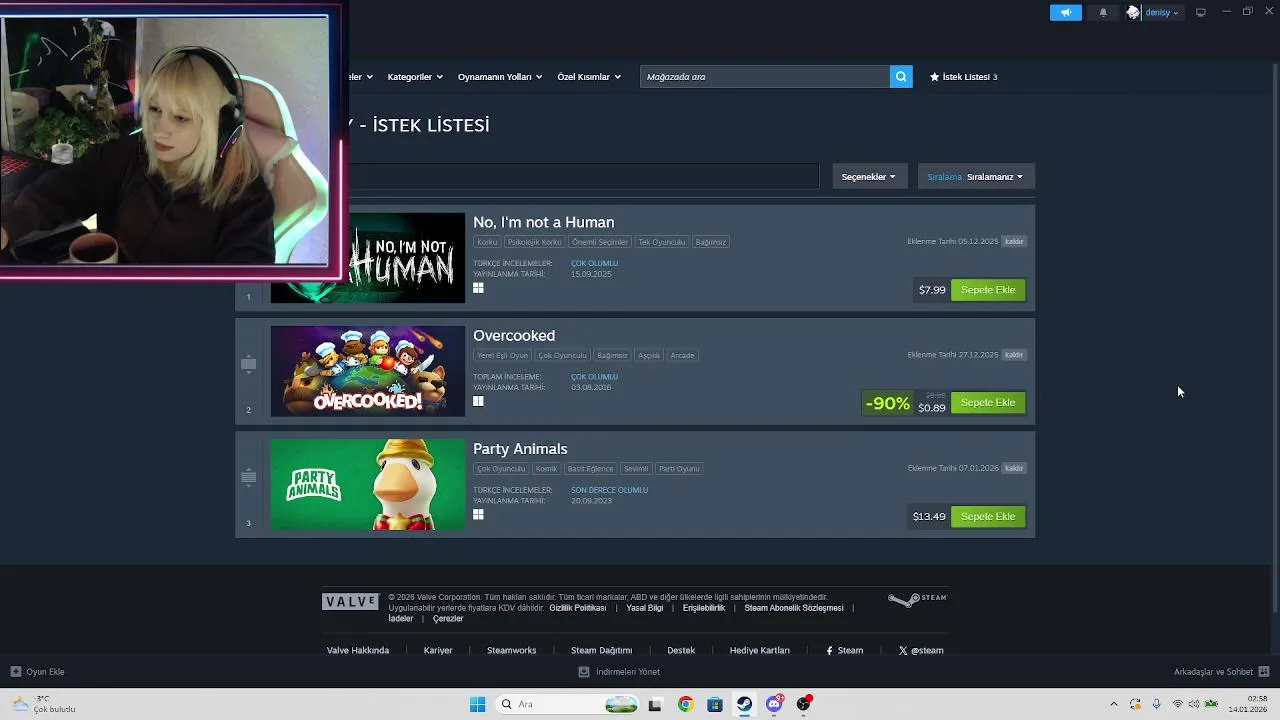1280x720 pixels.
Task: Open Sıralama sort dropdown
Action: (975, 176)
